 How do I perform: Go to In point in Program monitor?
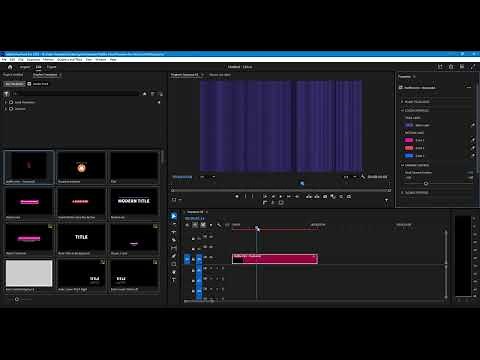[x=265, y=196]
